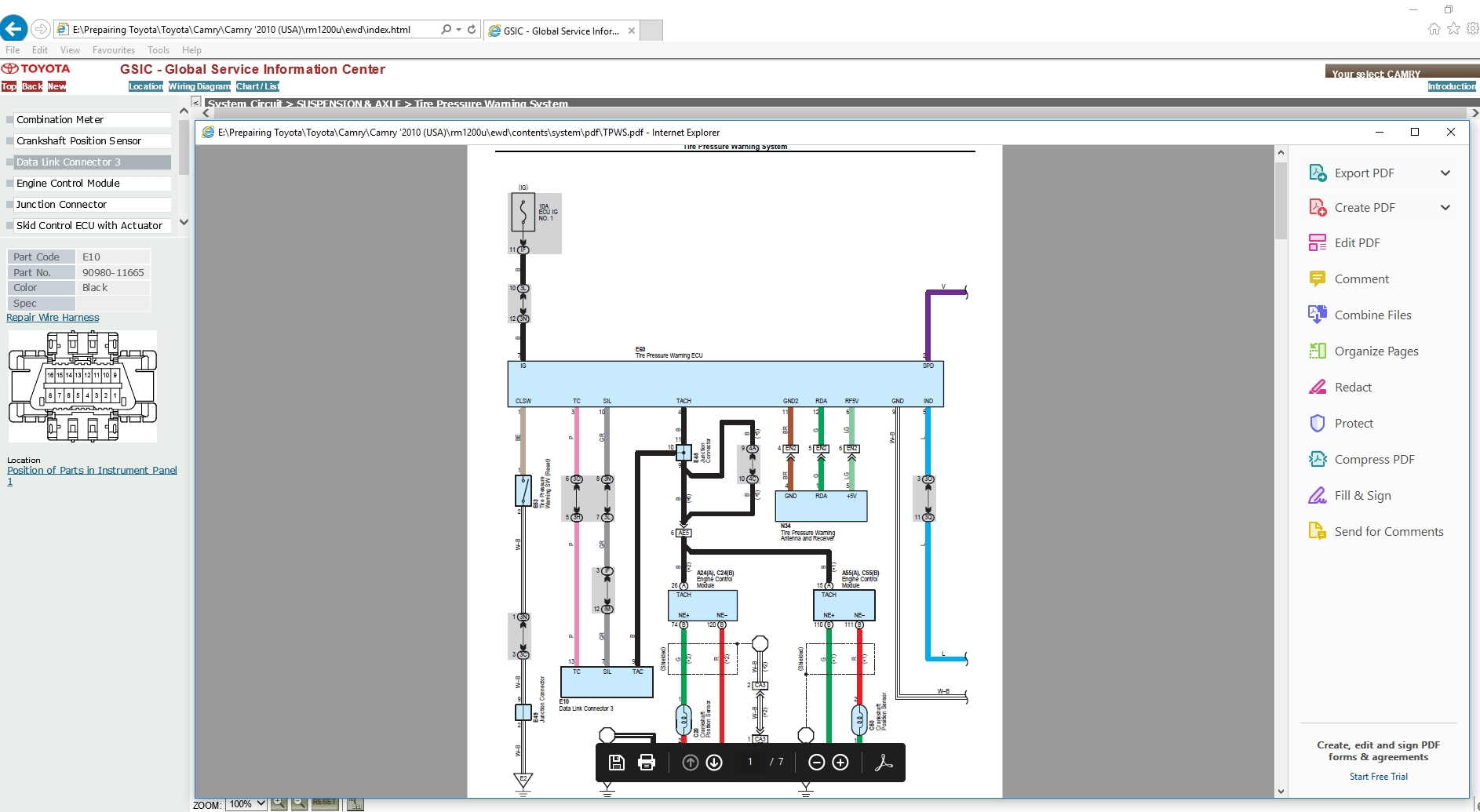Go to previous page with up arrow
The height and width of the screenshot is (812, 1480).
coord(691,763)
